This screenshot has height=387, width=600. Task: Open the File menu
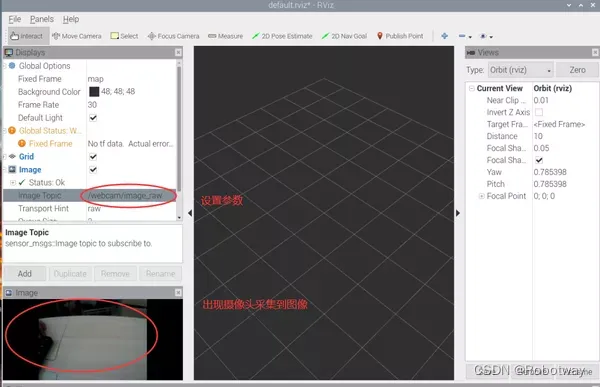tap(15, 19)
